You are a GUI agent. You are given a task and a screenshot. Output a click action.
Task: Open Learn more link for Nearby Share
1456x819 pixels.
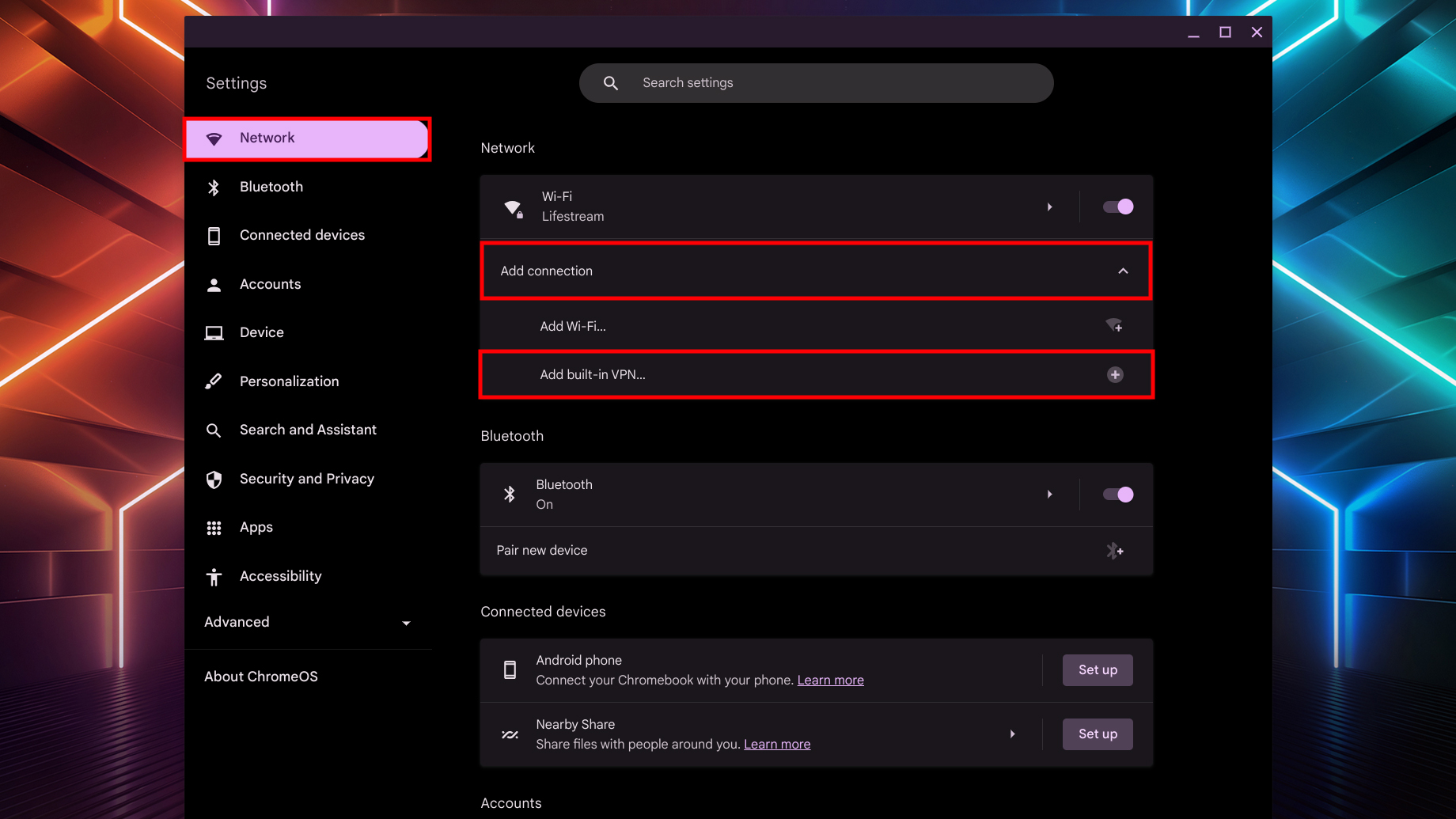tap(777, 745)
